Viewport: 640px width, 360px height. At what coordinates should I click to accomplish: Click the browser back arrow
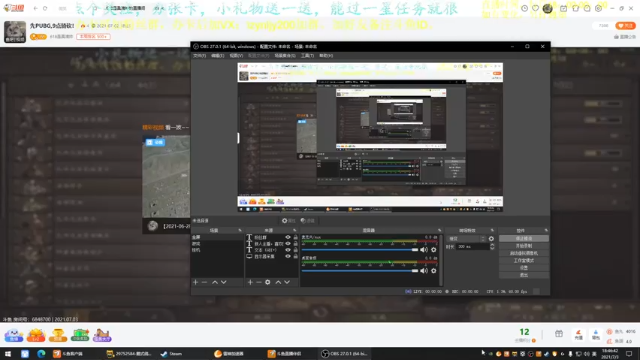click(36, 8)
